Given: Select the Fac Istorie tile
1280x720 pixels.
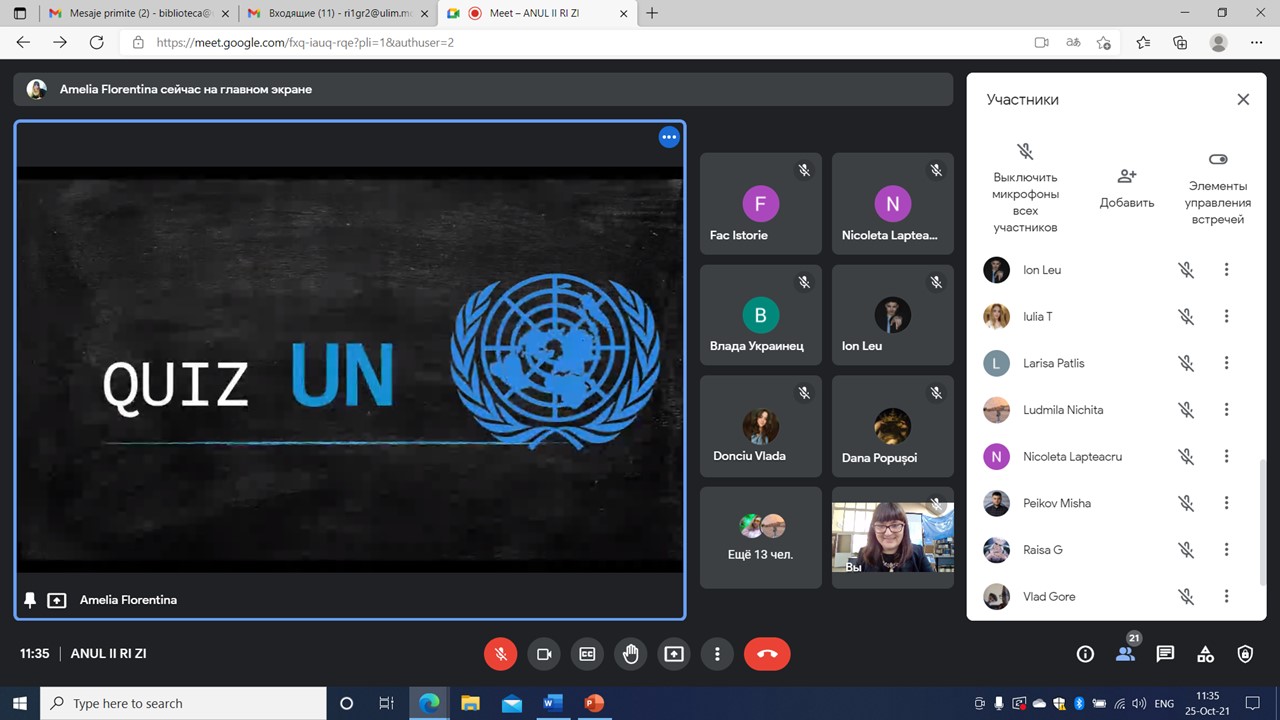Looking at the screenshot, I should pos(760,204).
